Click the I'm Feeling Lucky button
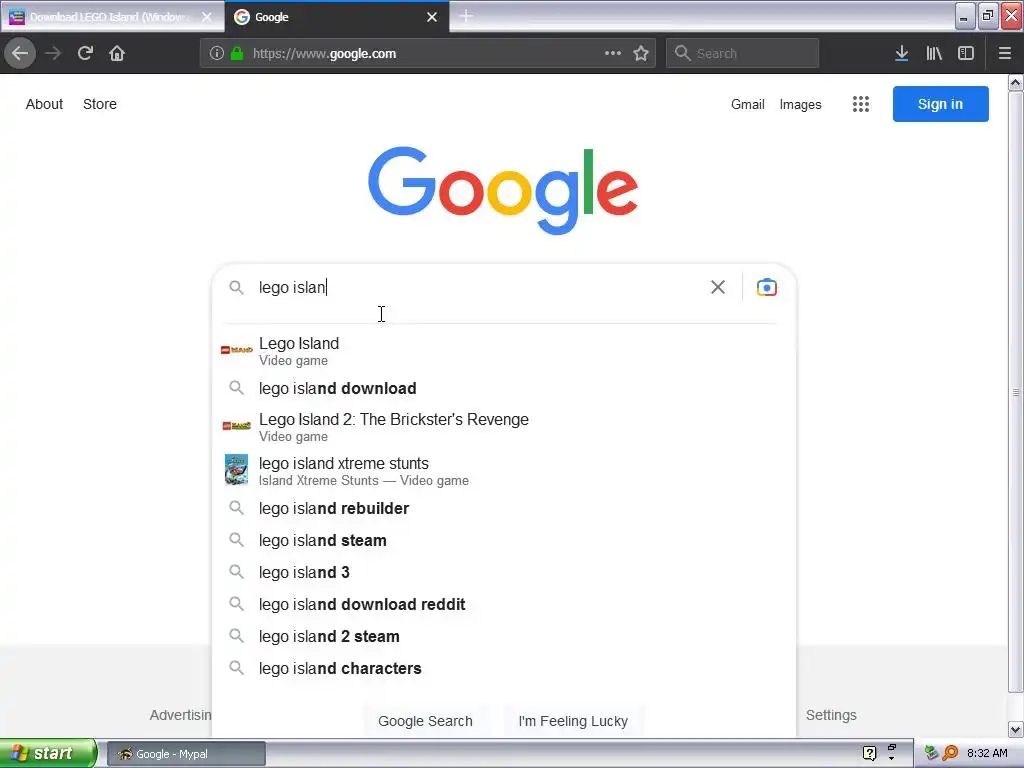Screen dimensions: 1024x768 coord(573,721)
